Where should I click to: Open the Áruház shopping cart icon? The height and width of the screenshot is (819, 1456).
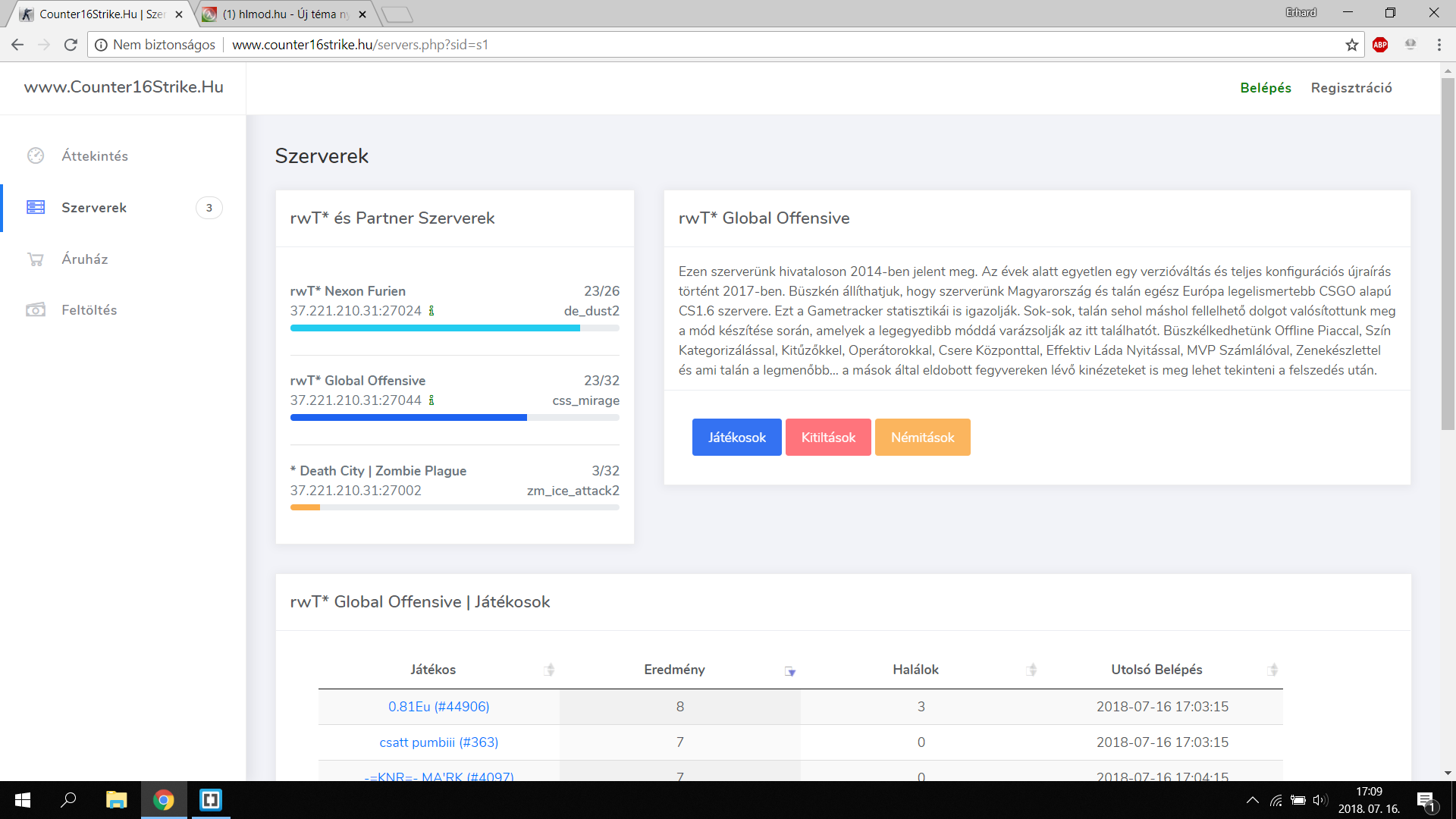pyautogui.click(x=36, y=259)
